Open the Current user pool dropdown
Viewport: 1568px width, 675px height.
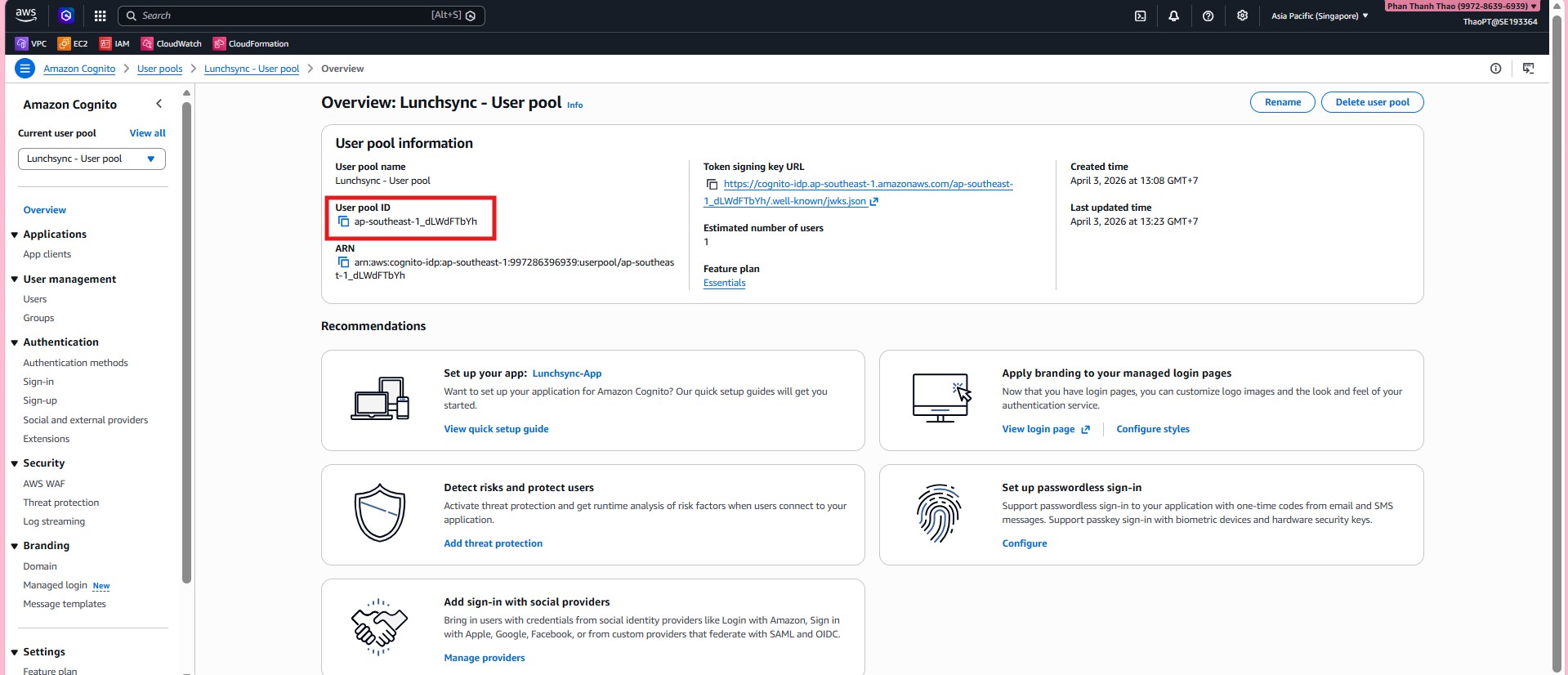pyautogui.click(x=92, y=159)
